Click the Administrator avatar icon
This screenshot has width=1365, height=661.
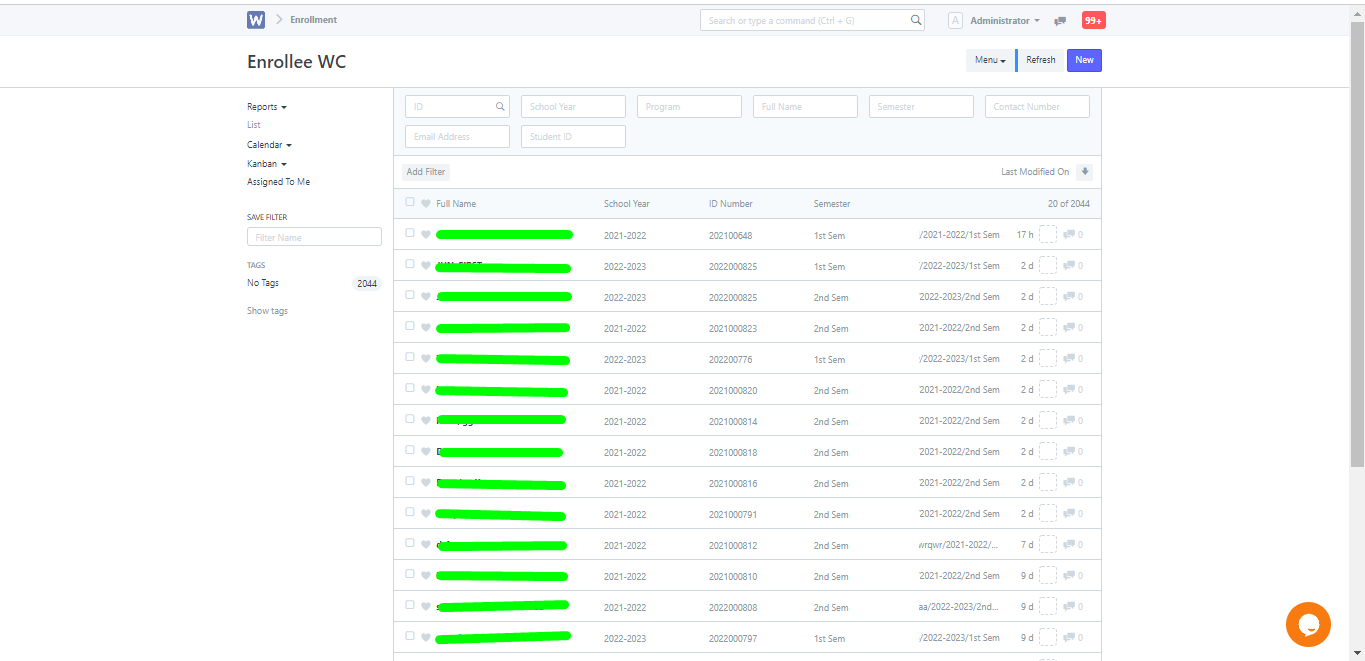955,21
